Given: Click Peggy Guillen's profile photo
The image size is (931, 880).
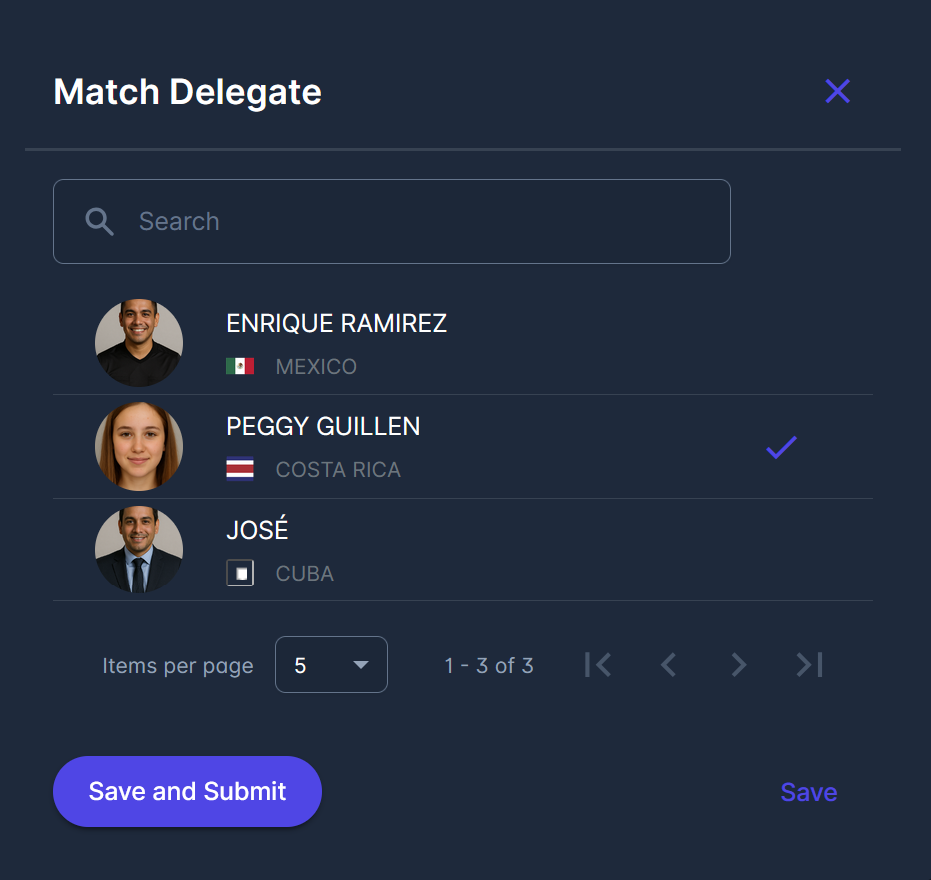Looking at the screenshot, I should (x=139, y=446).
